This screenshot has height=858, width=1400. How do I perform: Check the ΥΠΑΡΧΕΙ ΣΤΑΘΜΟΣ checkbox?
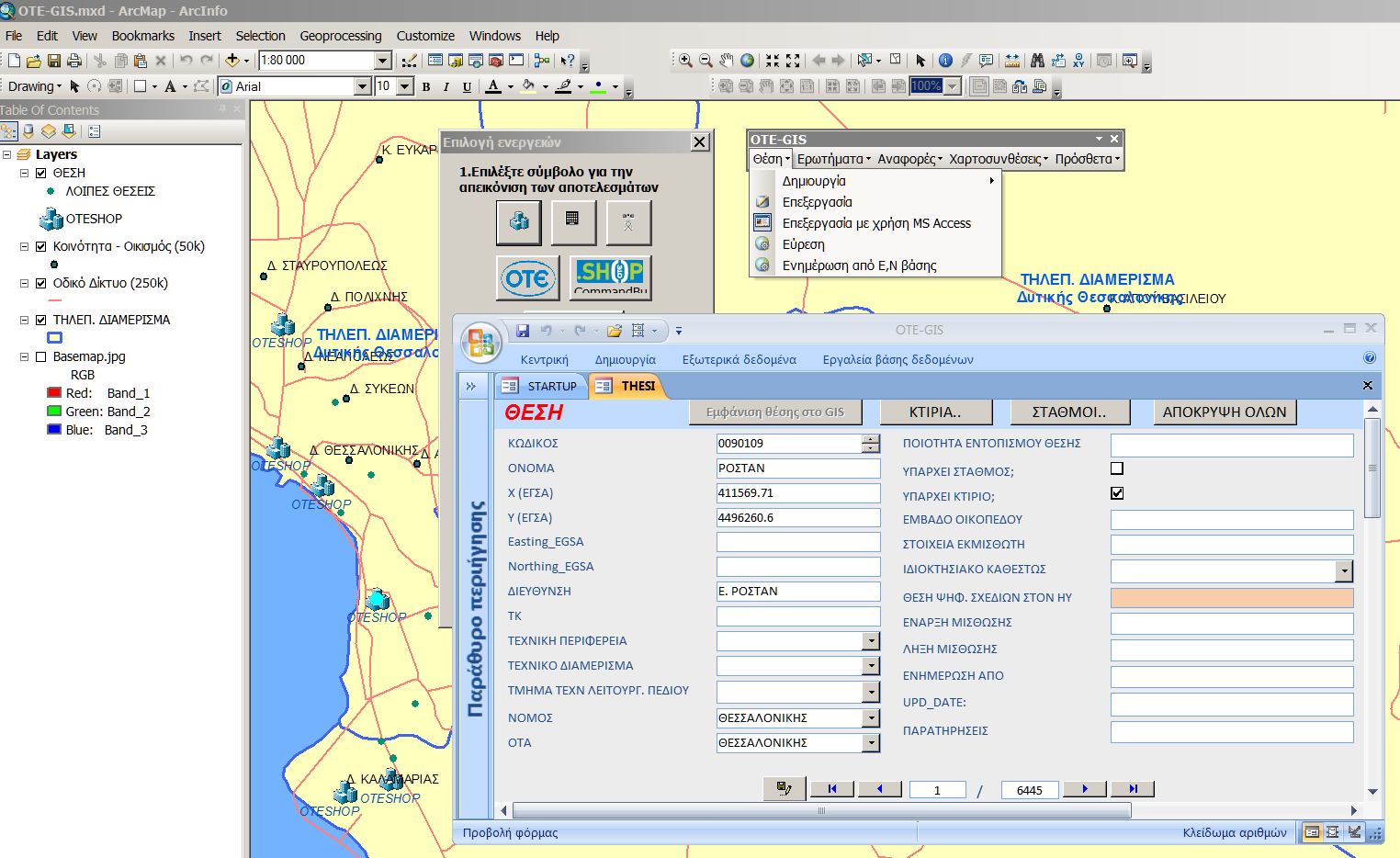[x=1117, y=469]
